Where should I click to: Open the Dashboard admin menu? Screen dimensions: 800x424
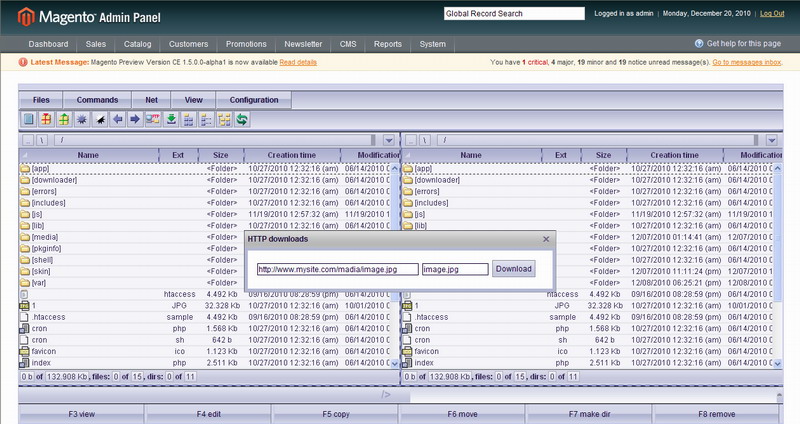48,44
